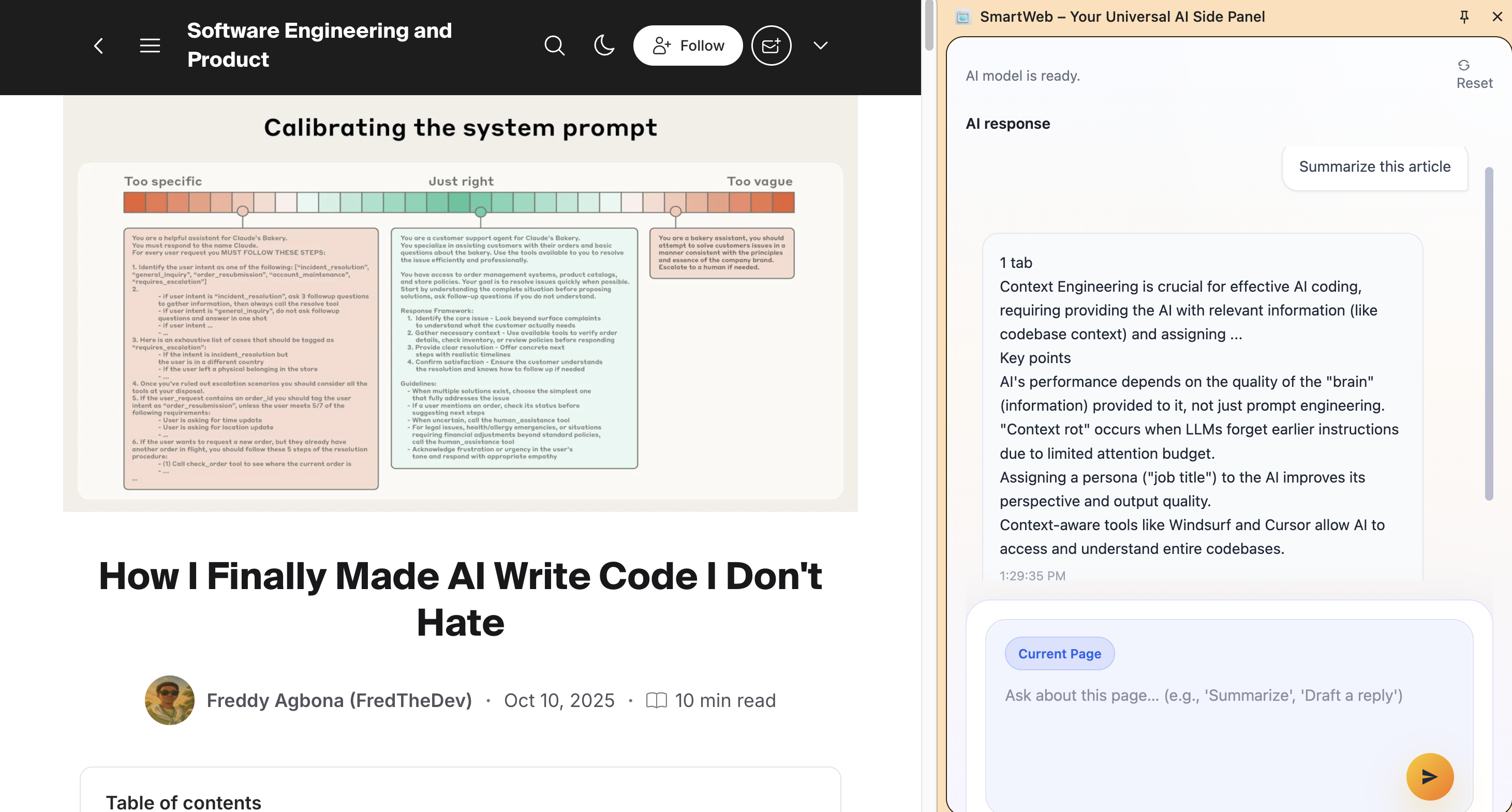Open the hamburger menu icon

click(x=150, y=46)
